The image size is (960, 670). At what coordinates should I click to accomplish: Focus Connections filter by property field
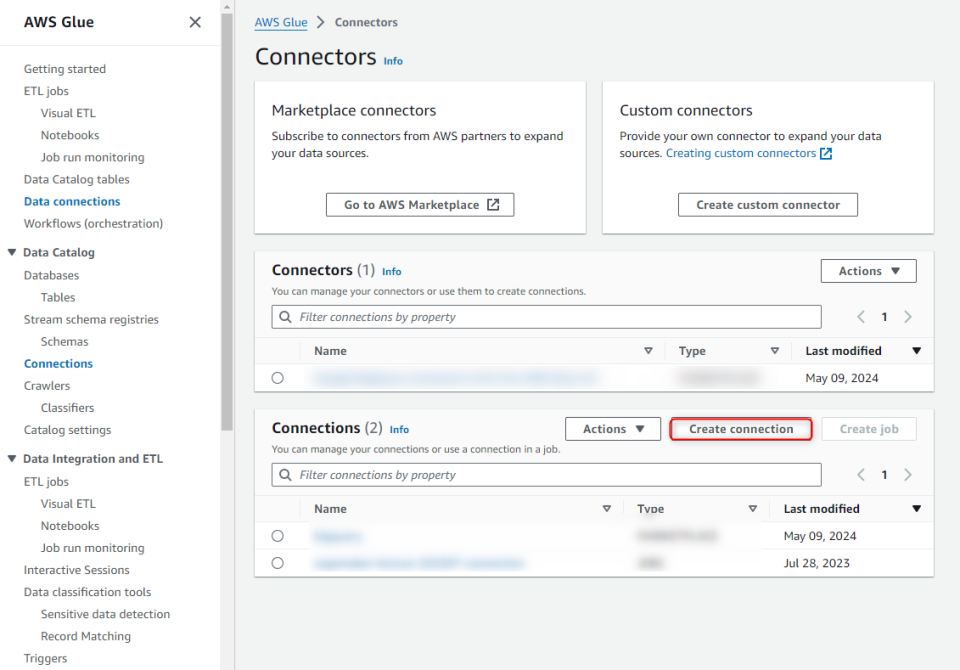pos(546,475)
